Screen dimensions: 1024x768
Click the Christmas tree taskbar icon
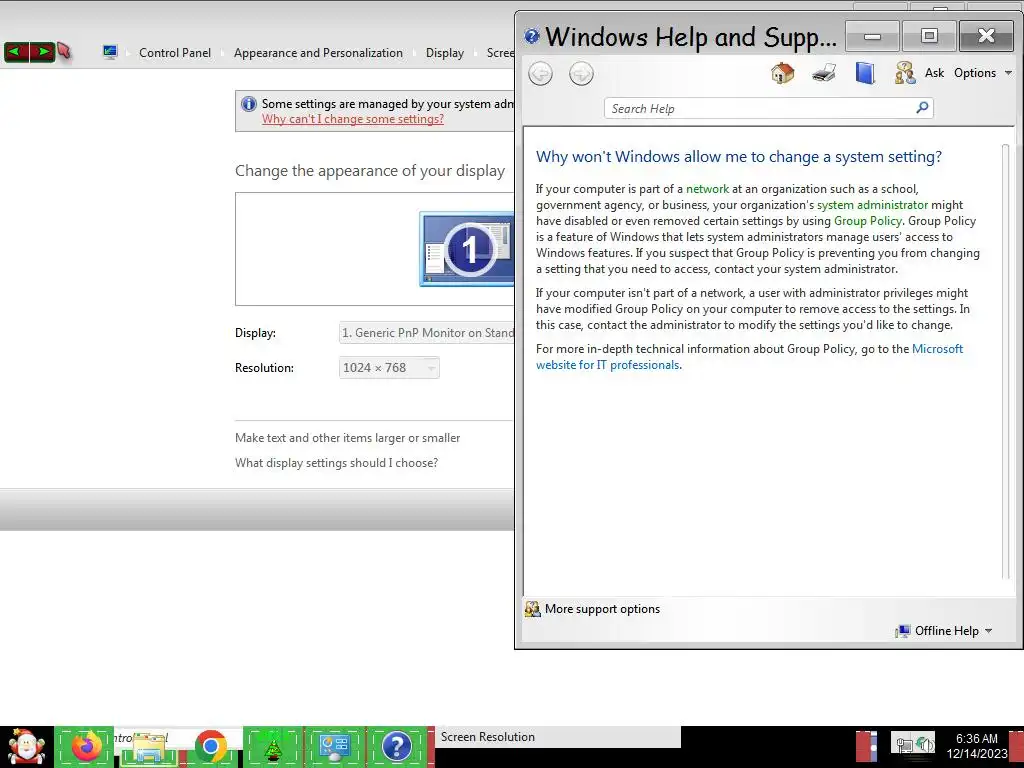click(273, 747)
